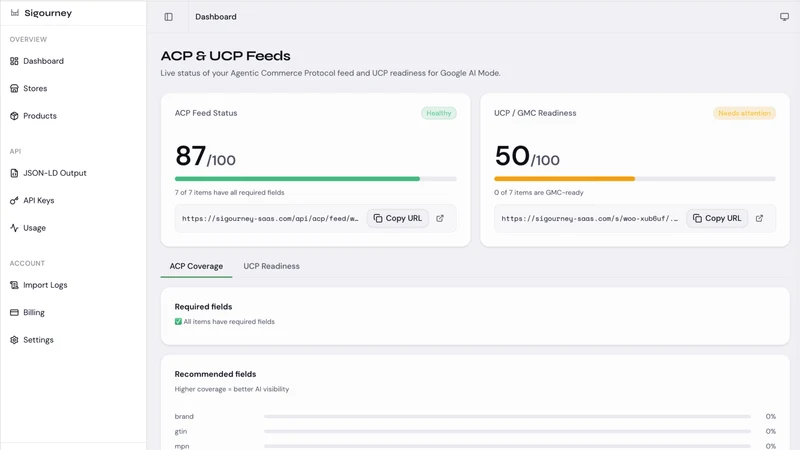Screen dimensions: 800x450
Task: Open Dashboard via its grid icon
Action: pos(14,61)
